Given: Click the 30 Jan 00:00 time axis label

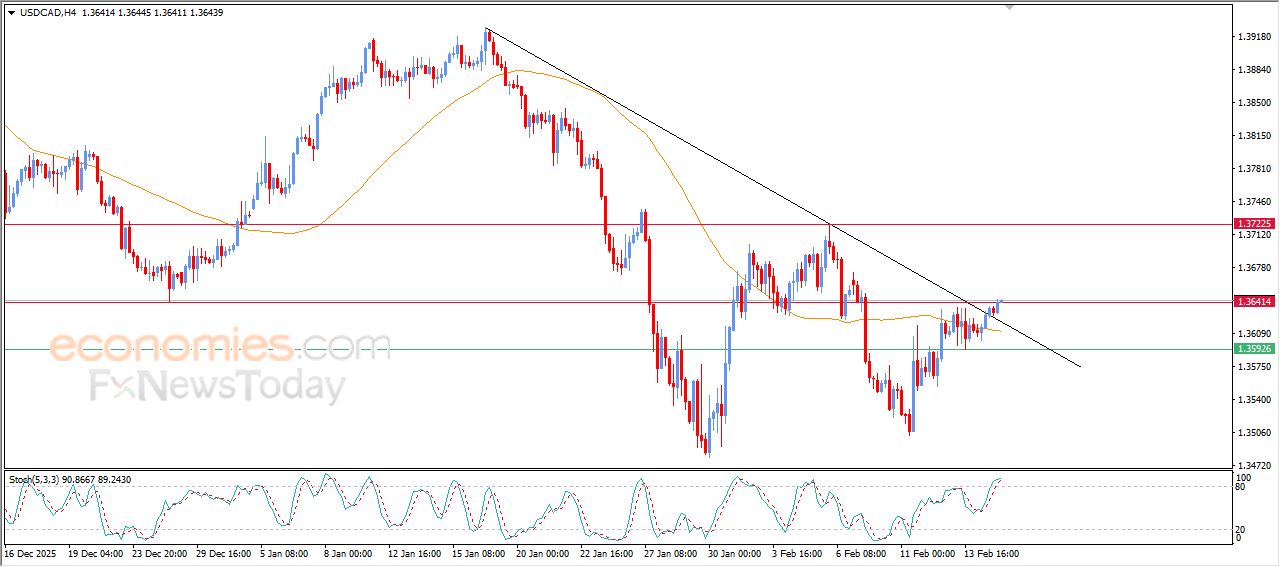Looking at the screenshot, I should pos(735,553).
